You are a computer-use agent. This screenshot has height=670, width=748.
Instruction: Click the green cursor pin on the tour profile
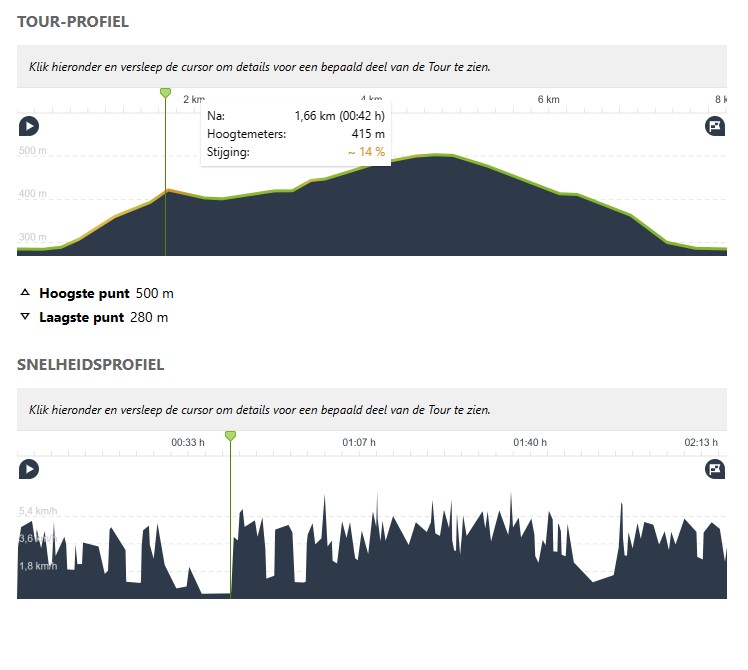pos(165,93)
